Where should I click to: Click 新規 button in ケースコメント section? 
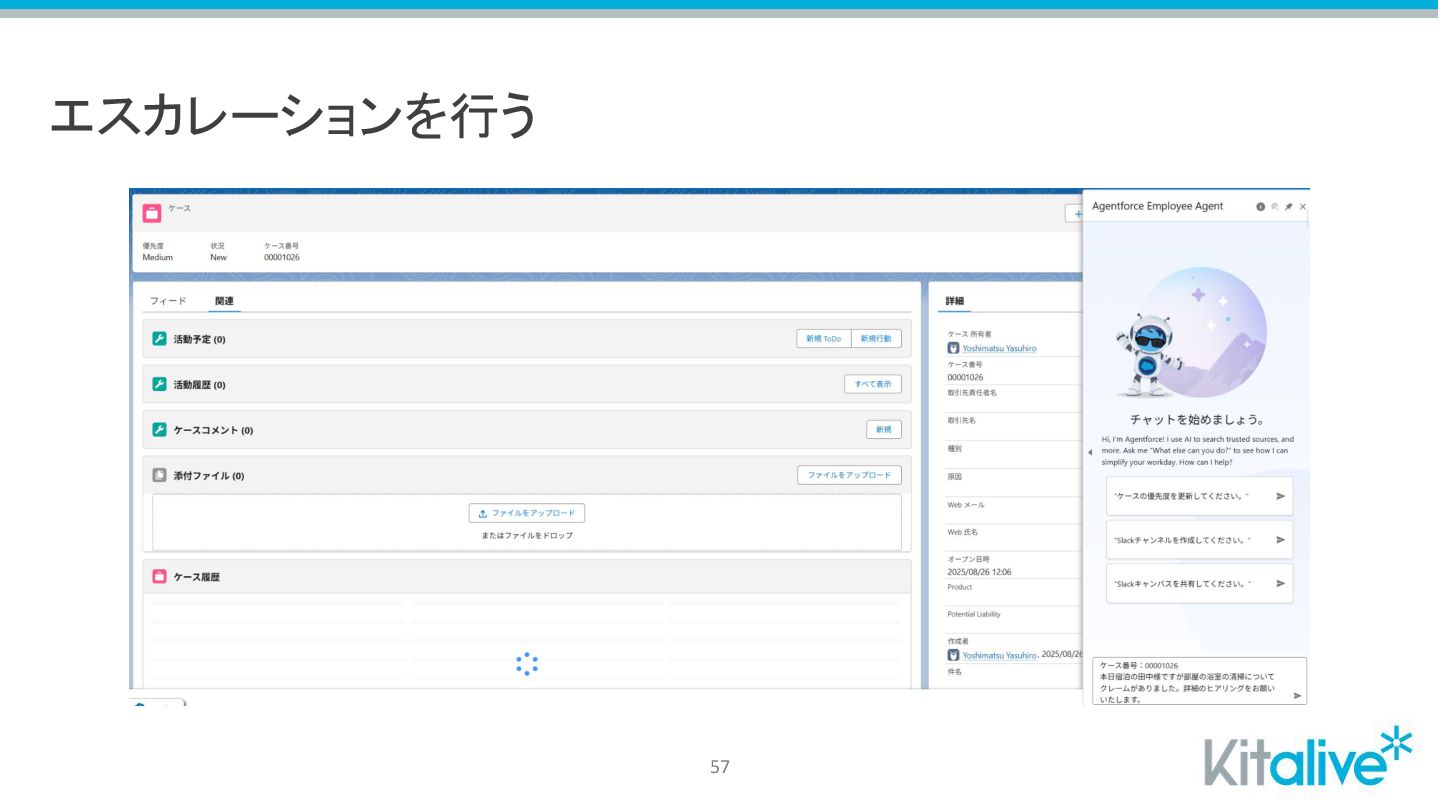[x=884, y=429]
